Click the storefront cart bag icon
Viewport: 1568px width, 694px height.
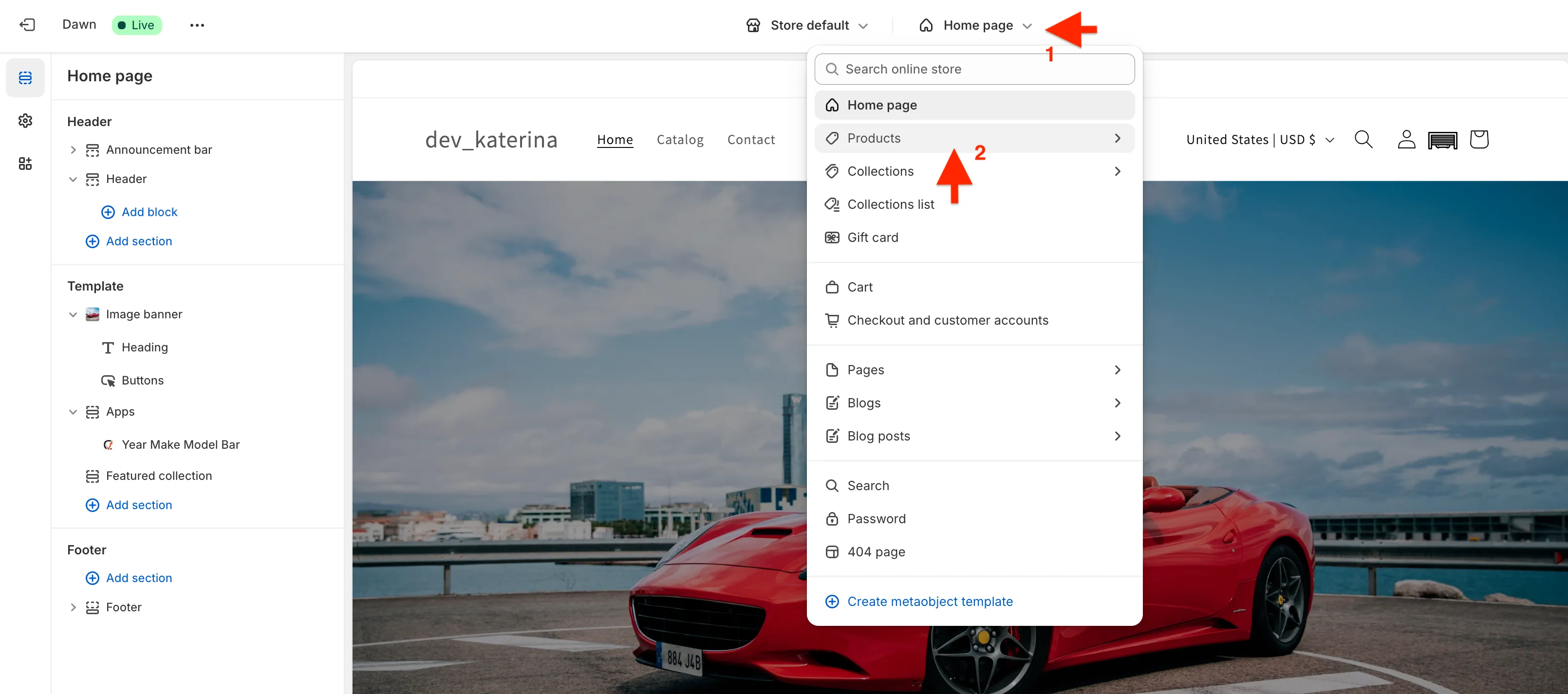coord(1478,139)
